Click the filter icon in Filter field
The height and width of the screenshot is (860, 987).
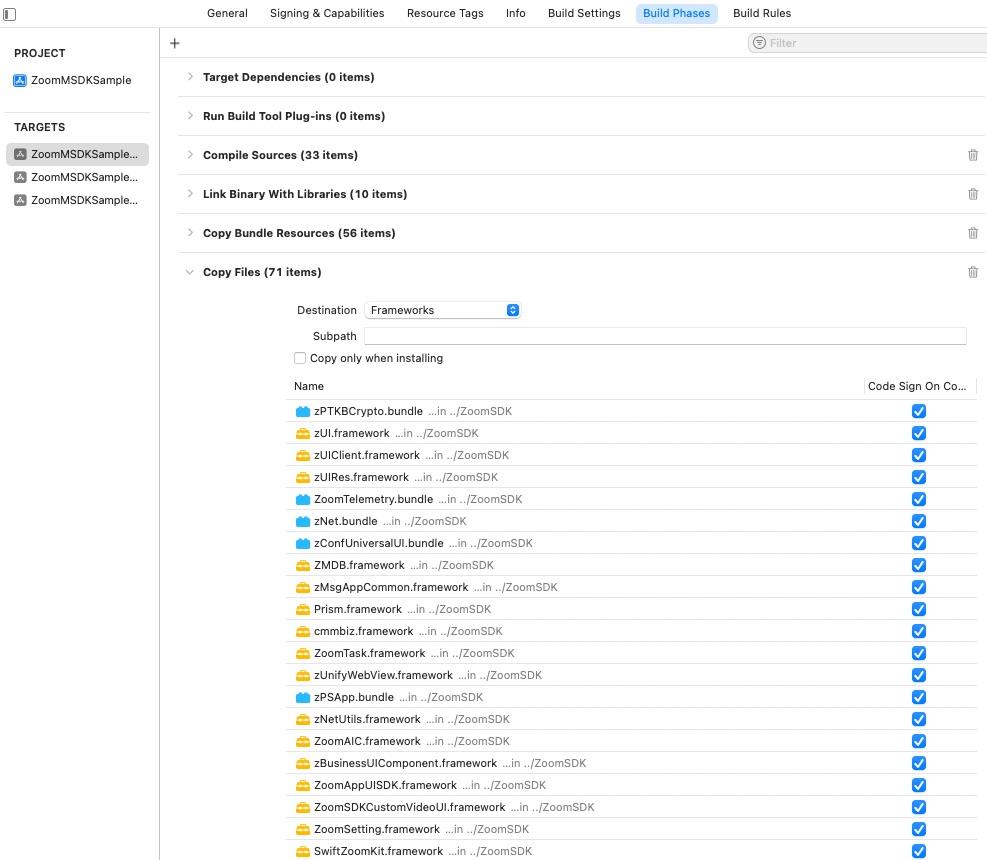(760, 43)
